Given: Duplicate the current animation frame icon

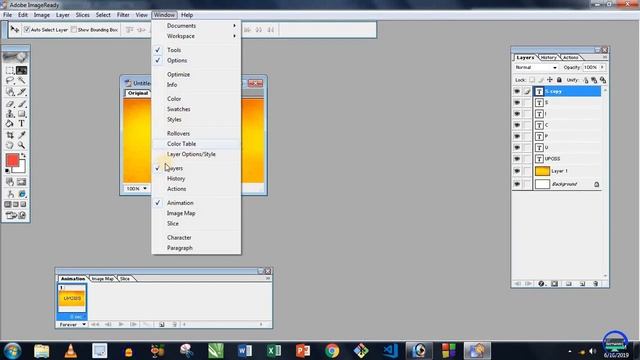Looking at the screenshot, I should [162, 324].
